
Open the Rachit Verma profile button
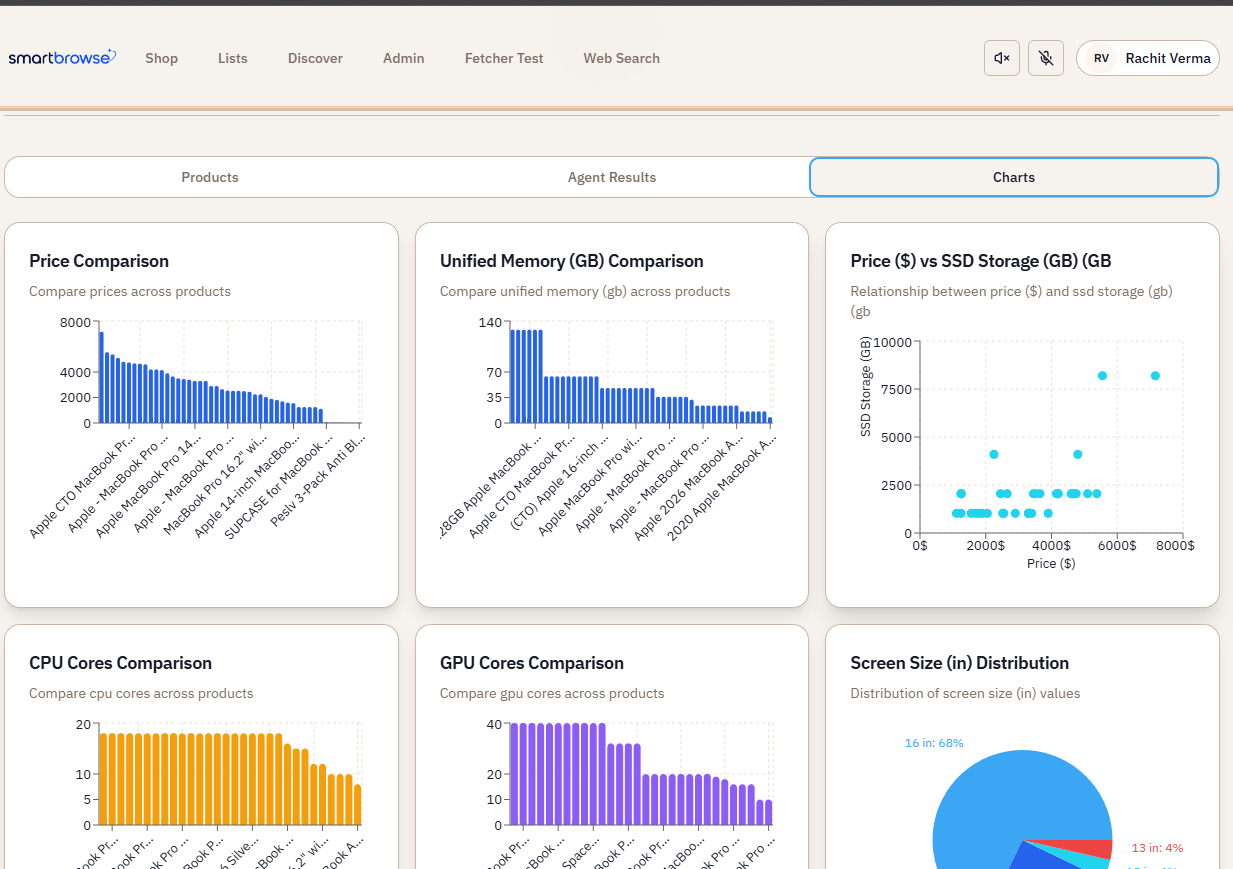coord(1148,58)
